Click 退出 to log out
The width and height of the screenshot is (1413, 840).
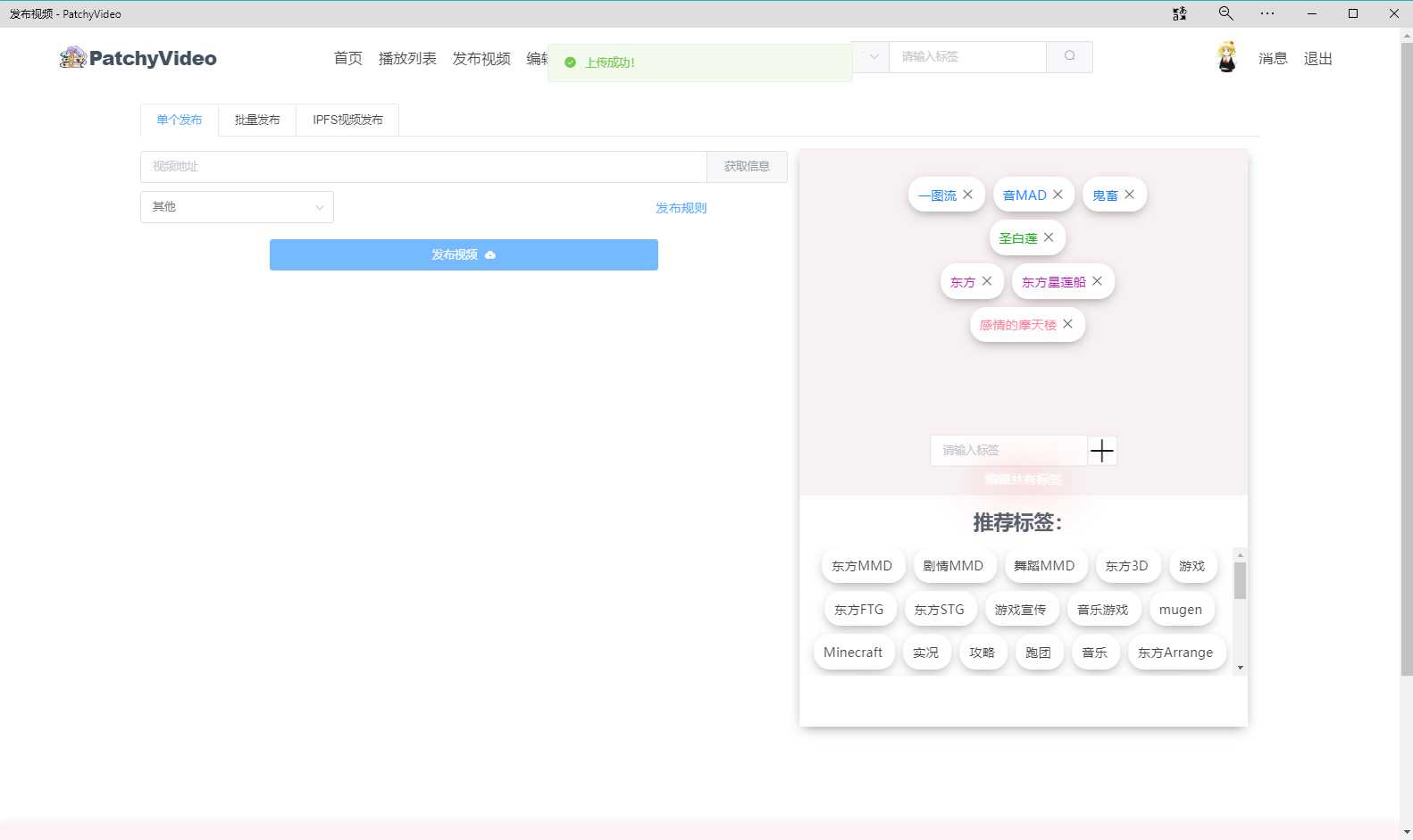(1317, 58)
